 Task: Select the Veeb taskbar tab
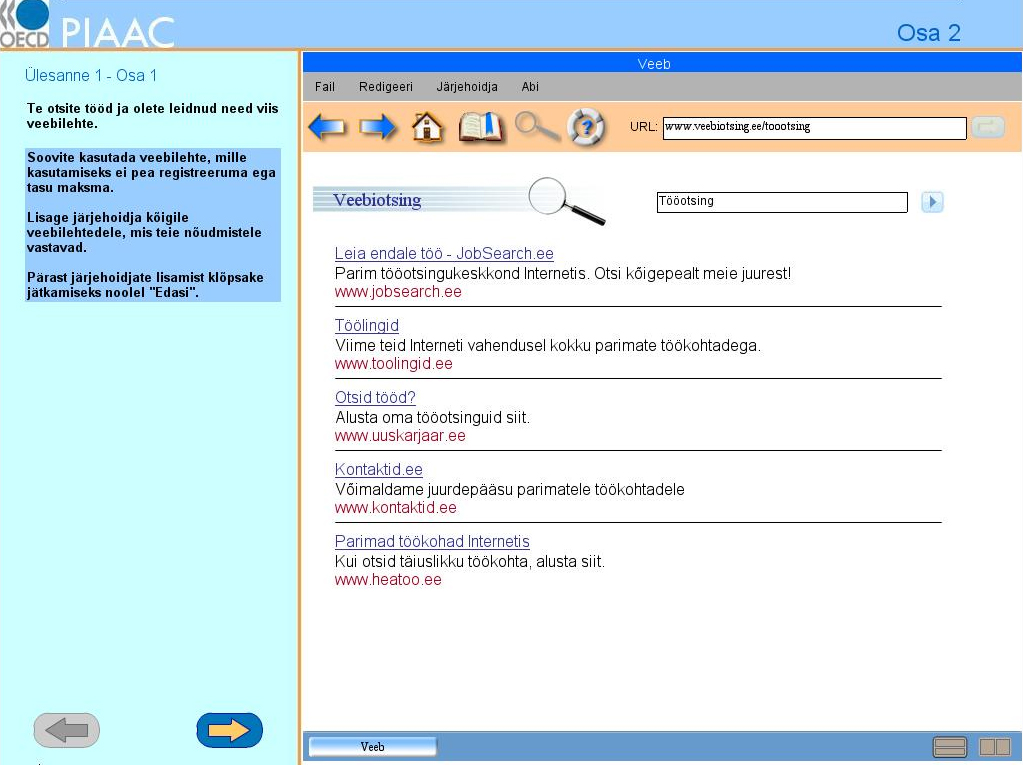(373, 746)
